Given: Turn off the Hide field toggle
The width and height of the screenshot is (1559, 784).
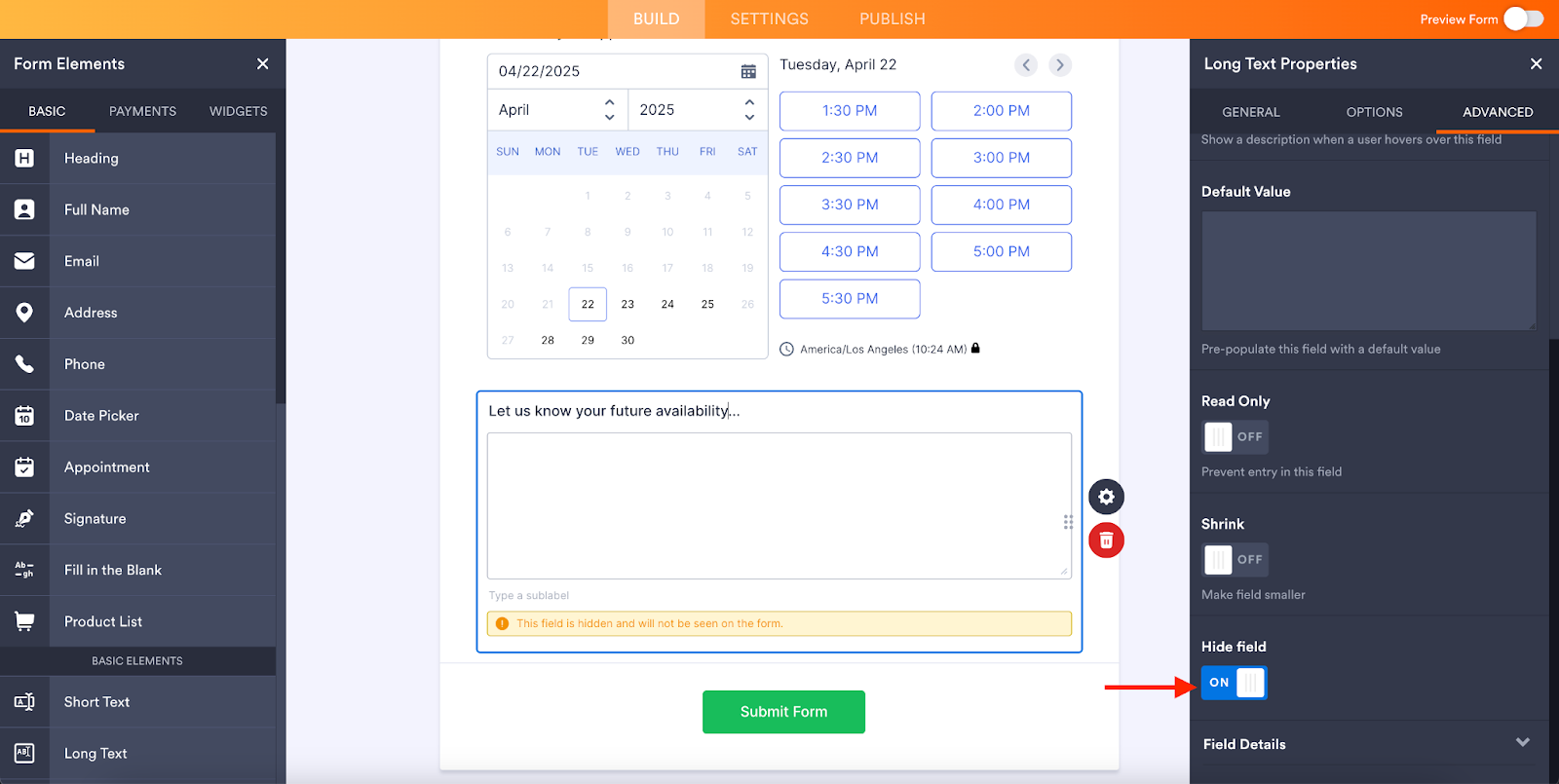Looking at the screenshot, I should [x=1234, y=683].
